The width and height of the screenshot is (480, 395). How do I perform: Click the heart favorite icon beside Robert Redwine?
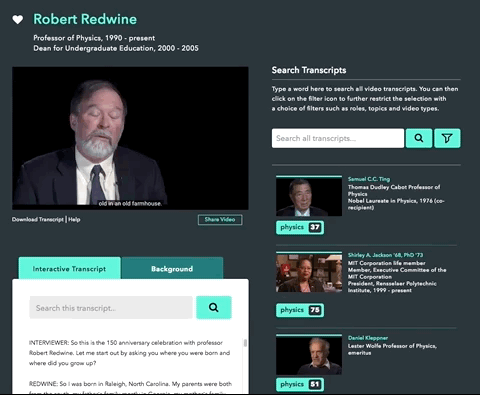(x=18, y=20)
